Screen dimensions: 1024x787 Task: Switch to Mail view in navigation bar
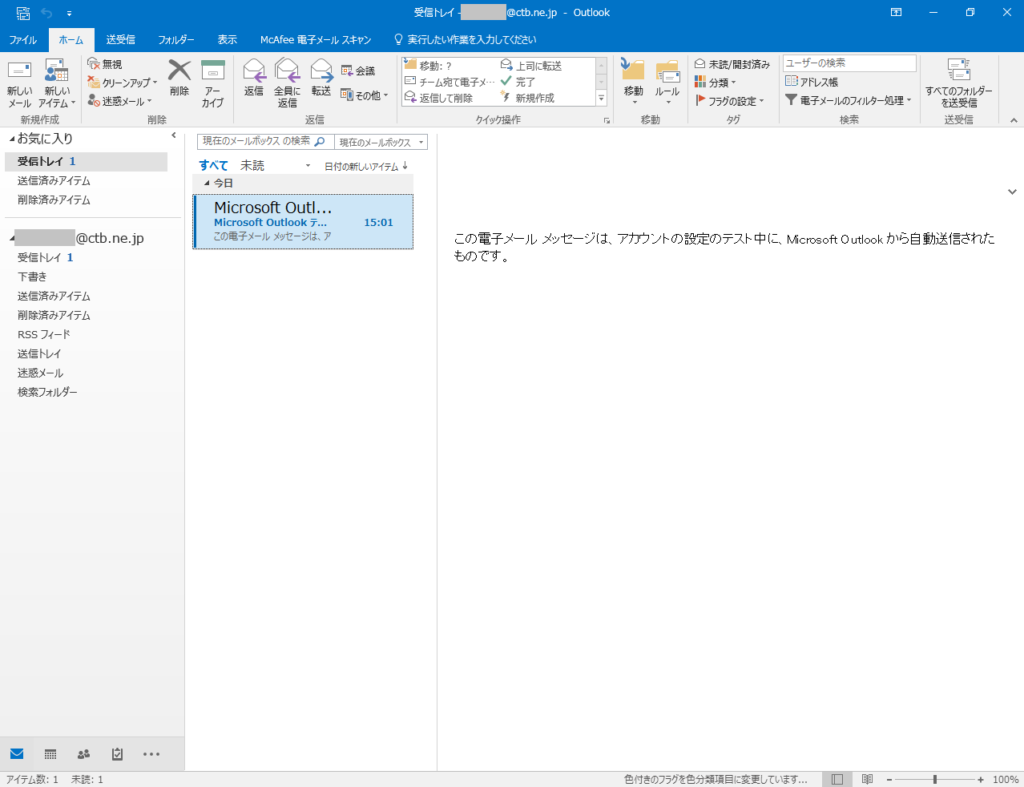(17, 754)
